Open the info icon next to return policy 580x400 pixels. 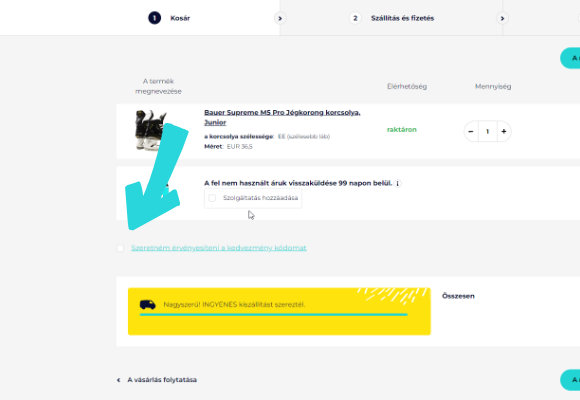coord(398,184)
